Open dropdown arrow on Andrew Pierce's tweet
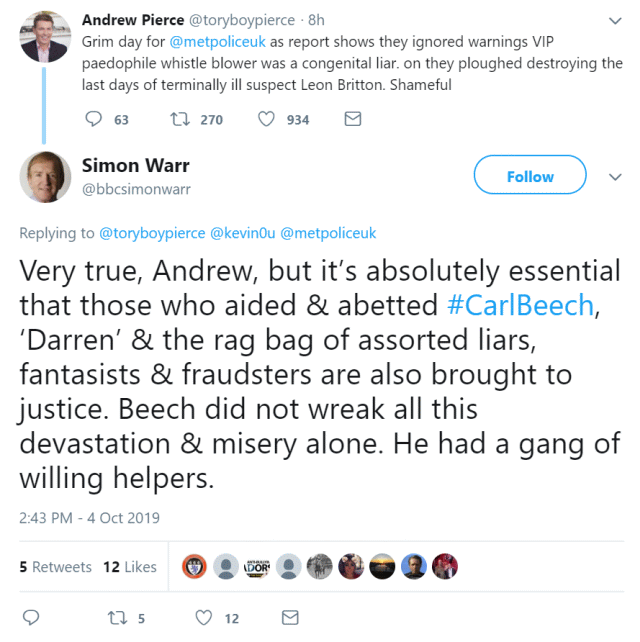The image size is (640, 642). pyautogui.click(x=614, y=20)
